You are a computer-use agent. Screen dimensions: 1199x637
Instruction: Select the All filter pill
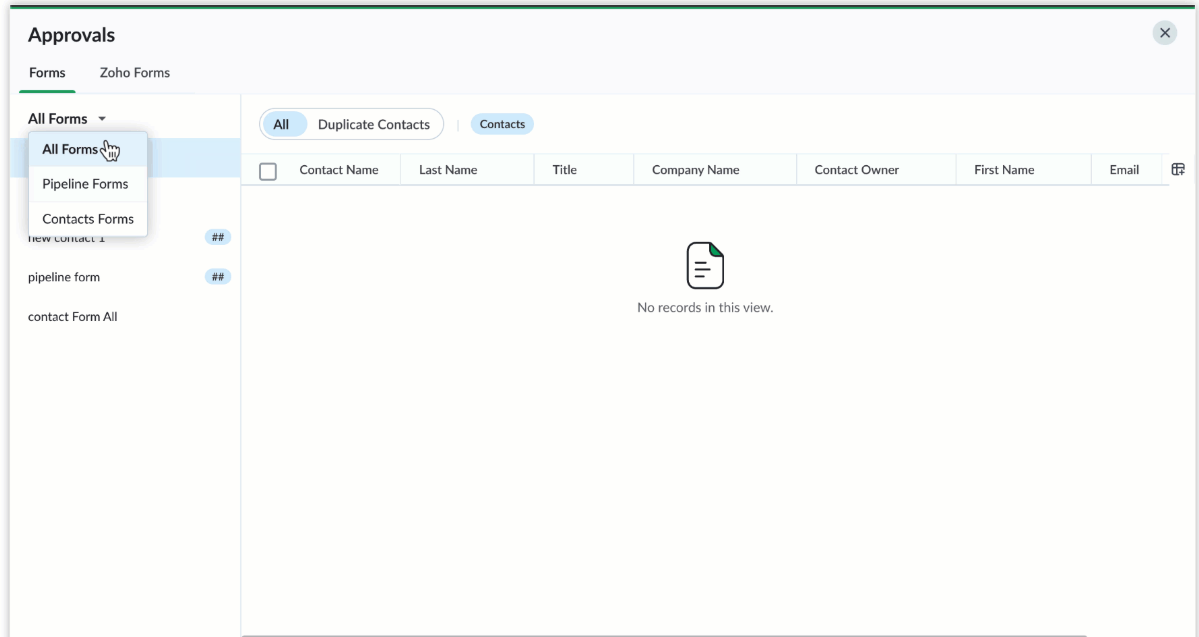(x=281, y=125)
